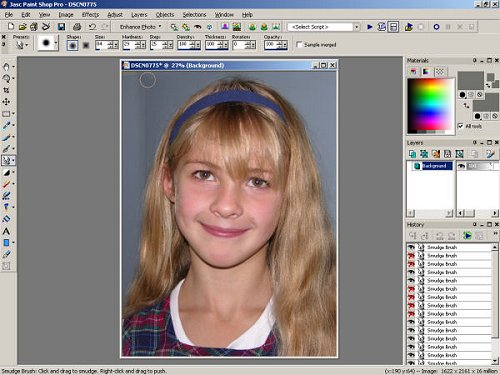This screenshot has height=375, width=500.
Task: Open the Help menu
Action: click(247, 15)
